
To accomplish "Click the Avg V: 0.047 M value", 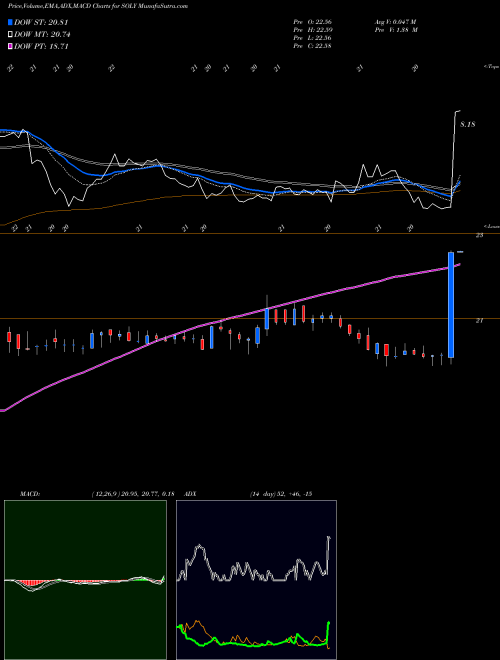I will point(396,22).
